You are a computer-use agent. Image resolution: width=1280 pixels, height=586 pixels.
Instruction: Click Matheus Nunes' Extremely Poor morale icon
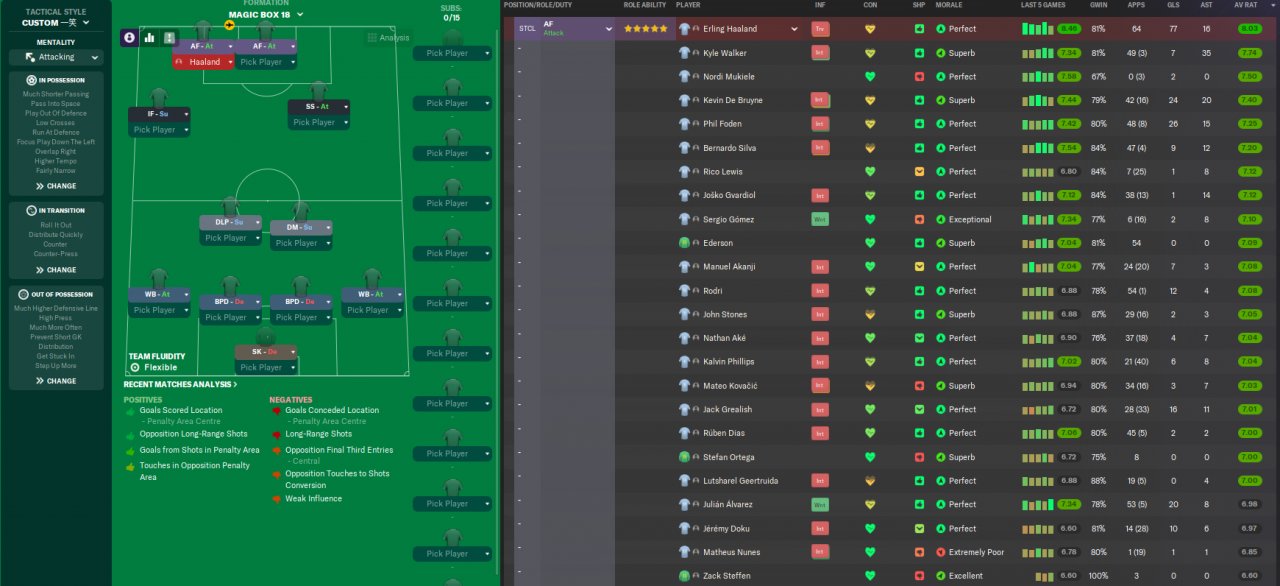point(940,552)
